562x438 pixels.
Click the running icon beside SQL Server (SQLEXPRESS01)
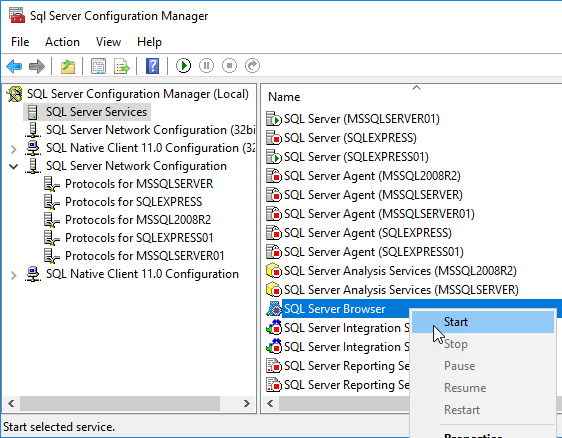coord(274,157)
